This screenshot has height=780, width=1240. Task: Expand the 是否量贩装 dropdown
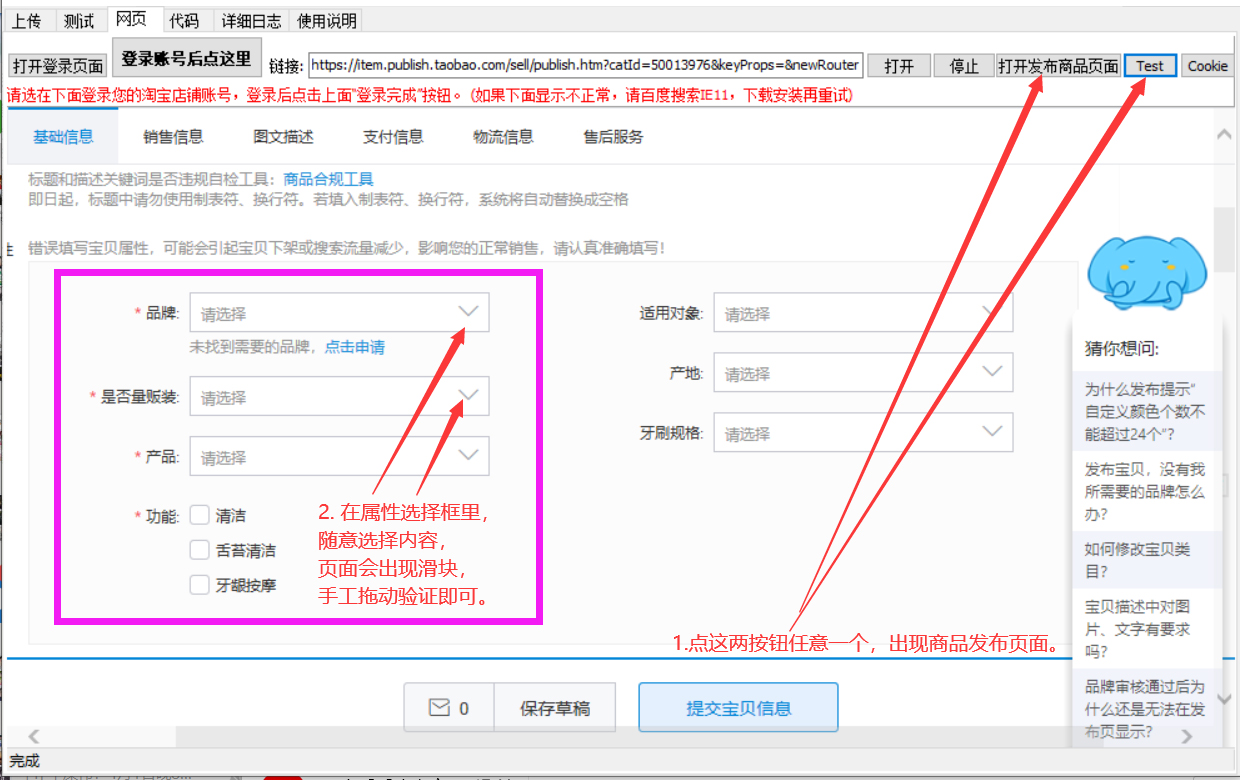tap(339, 397)
